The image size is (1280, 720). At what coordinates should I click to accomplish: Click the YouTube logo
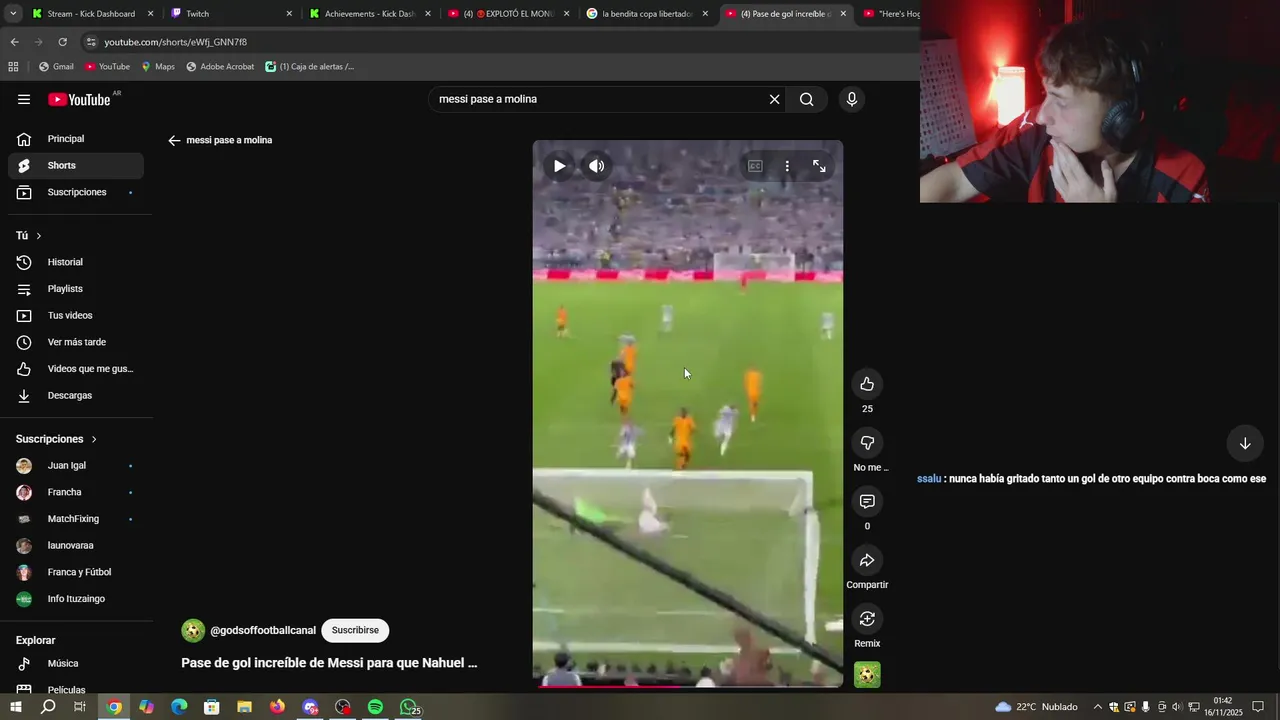click(80, 99)
